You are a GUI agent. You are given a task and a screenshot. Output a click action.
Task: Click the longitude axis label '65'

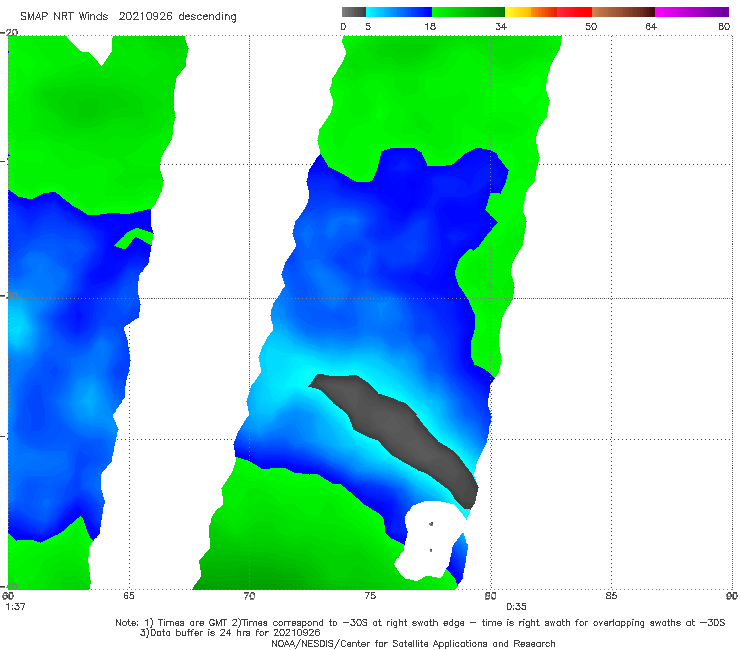tap(129, 596)
